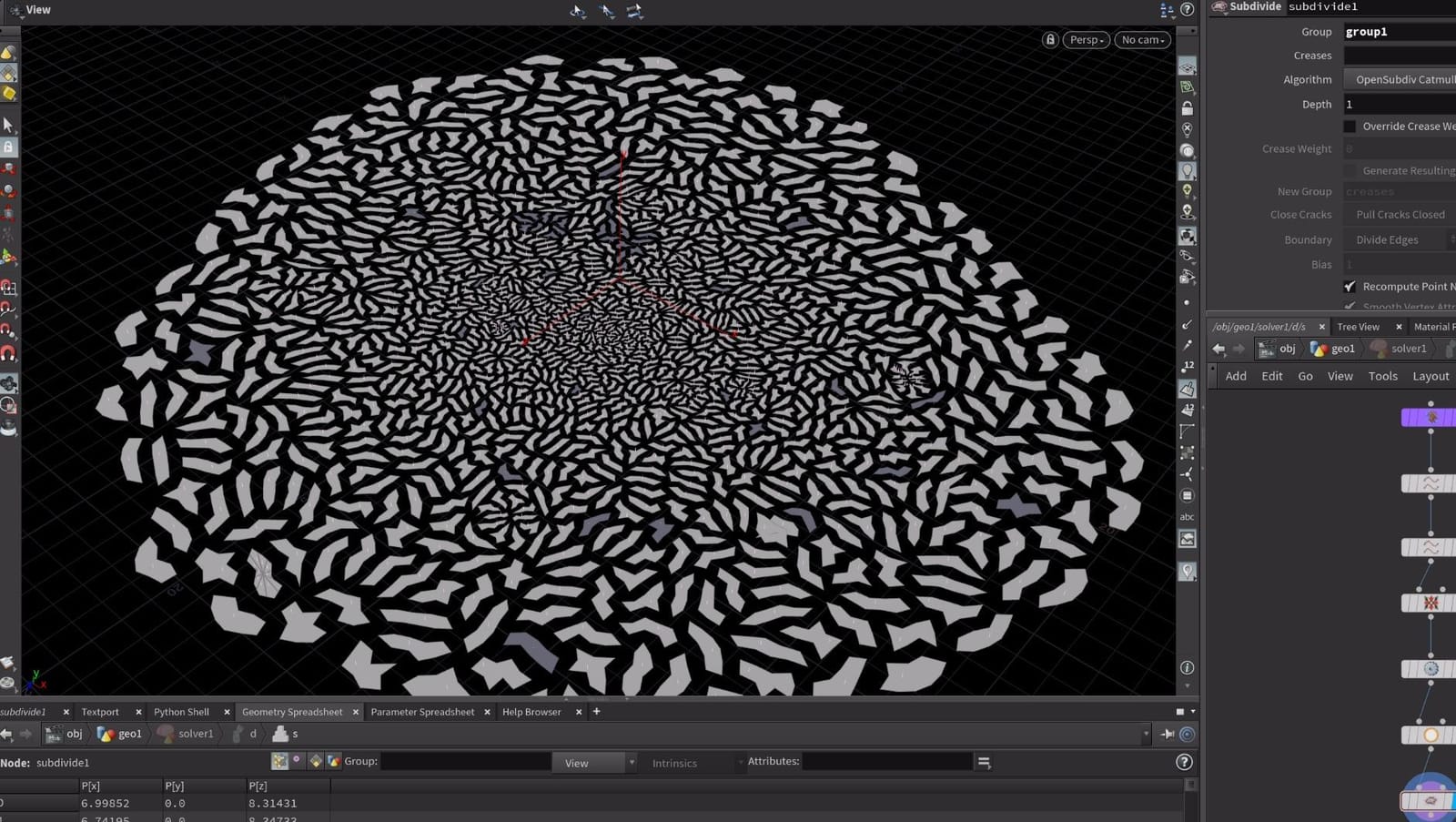Open the Edit menu in network editor

coord(1272,376)
